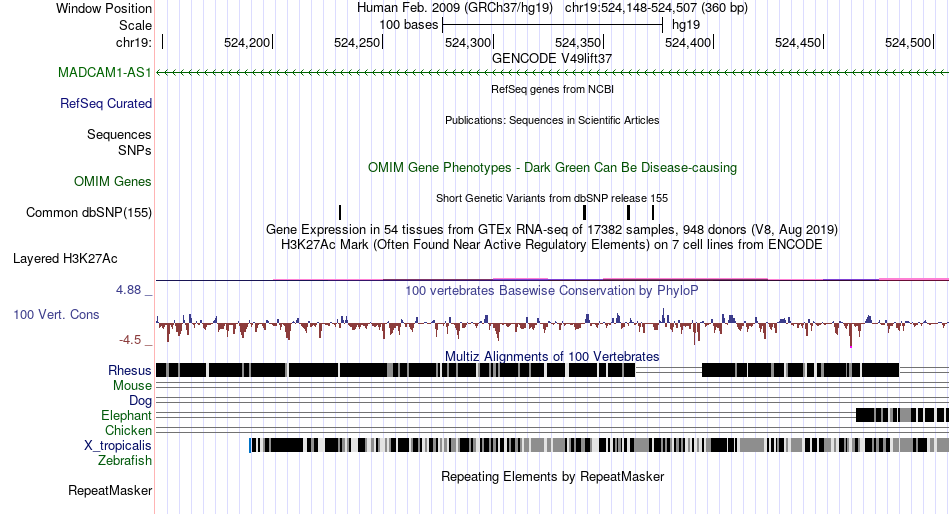The width and height of the screenshot is (950, 514).
Task: Select the Chicken alignment row label
Action: coord(128,430)
